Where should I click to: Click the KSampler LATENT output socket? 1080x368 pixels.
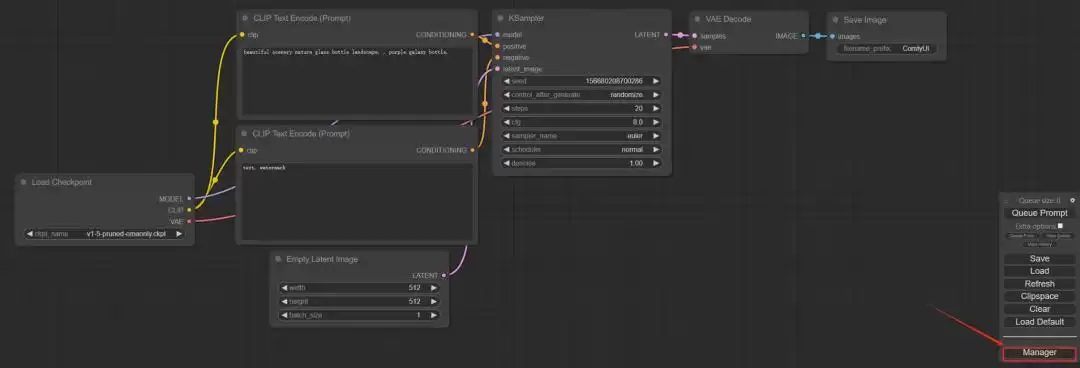click(x=665, y=34)
